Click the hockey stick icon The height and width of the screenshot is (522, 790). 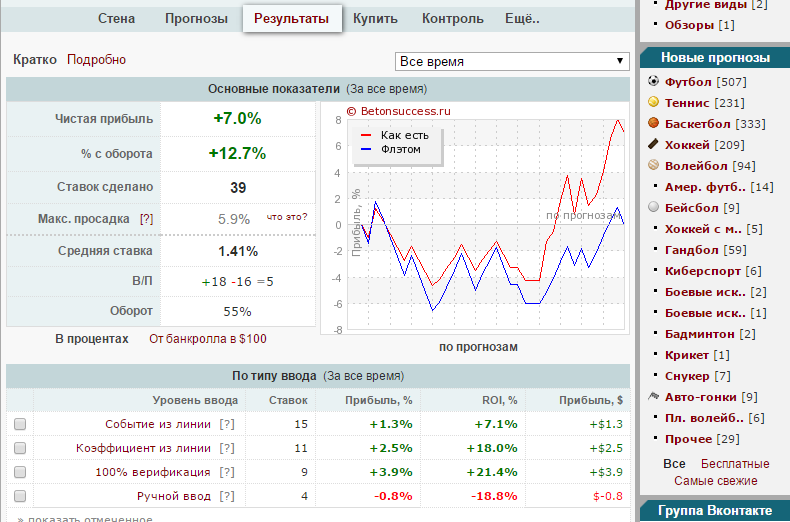(x=653, y=145)
